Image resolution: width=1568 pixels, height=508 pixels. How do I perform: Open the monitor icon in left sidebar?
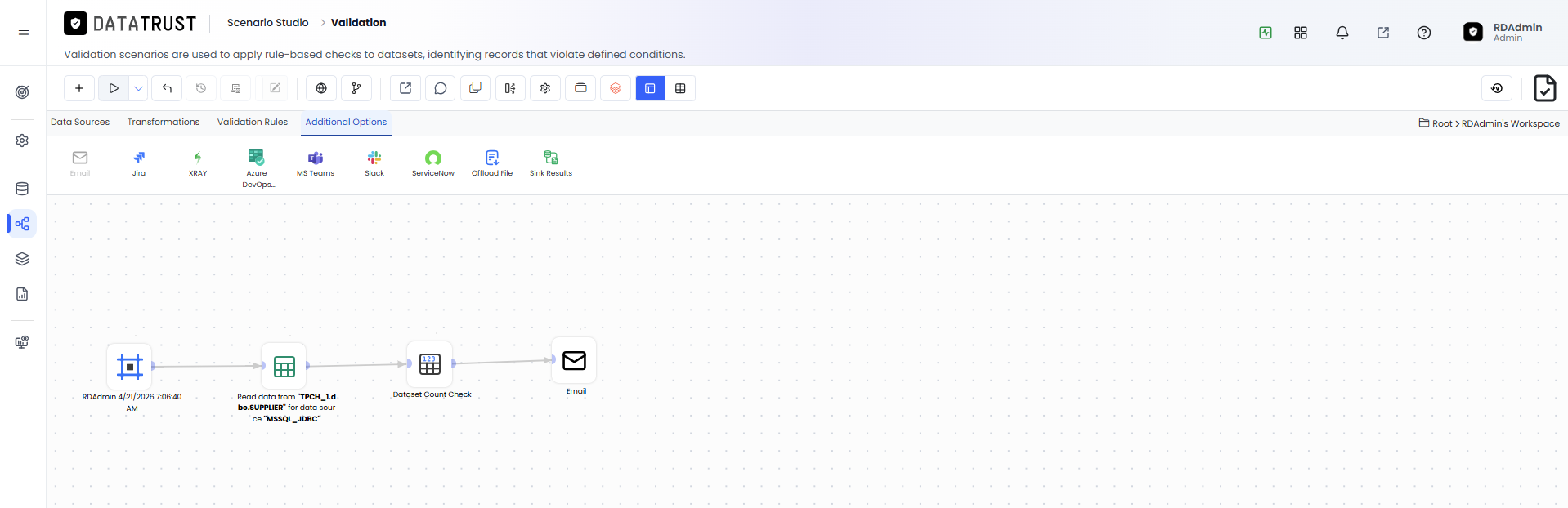click(x=22, y=342)
